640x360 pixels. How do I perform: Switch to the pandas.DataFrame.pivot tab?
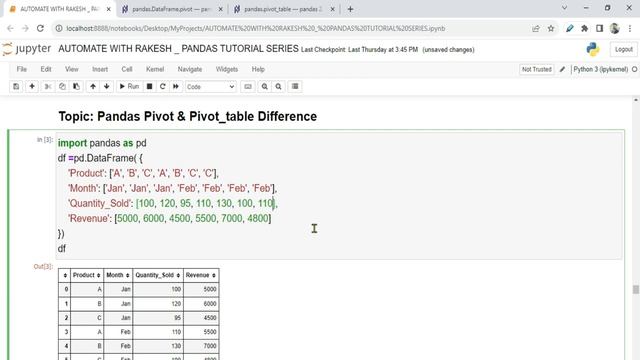171,9
